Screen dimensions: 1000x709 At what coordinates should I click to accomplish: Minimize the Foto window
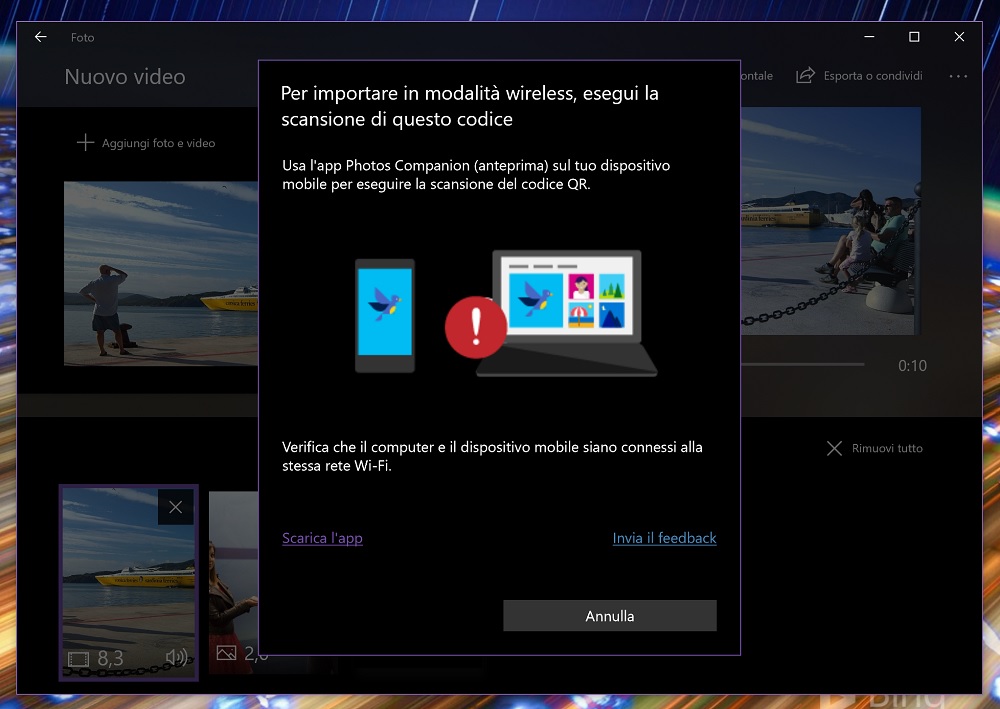tap(869, 37)
